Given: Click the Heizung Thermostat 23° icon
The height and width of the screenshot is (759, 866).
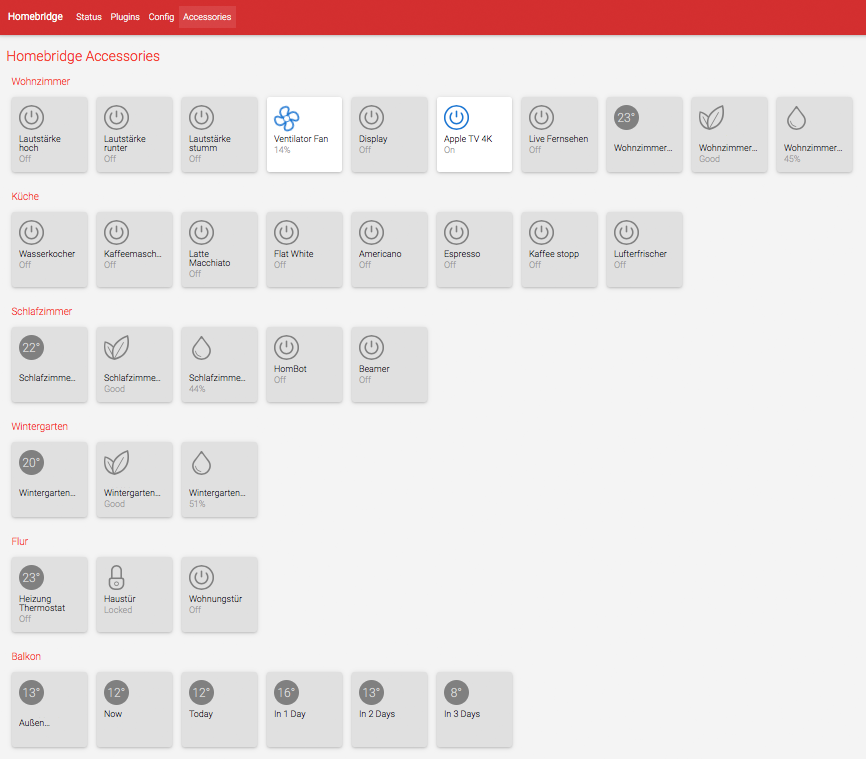Looking at the screenshot, I should (x=32, y=577).
